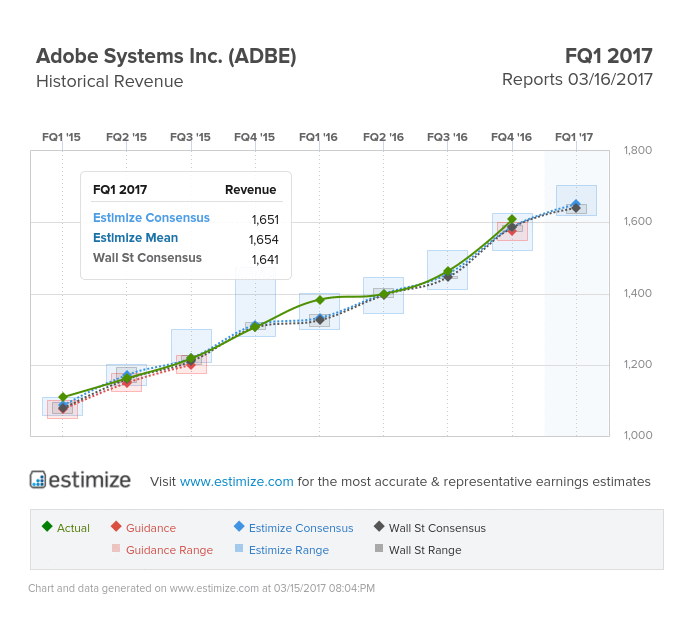685x620 pixels.
Task: Click the pink Guidance Range legend swatch
Action: pos(116,548)
